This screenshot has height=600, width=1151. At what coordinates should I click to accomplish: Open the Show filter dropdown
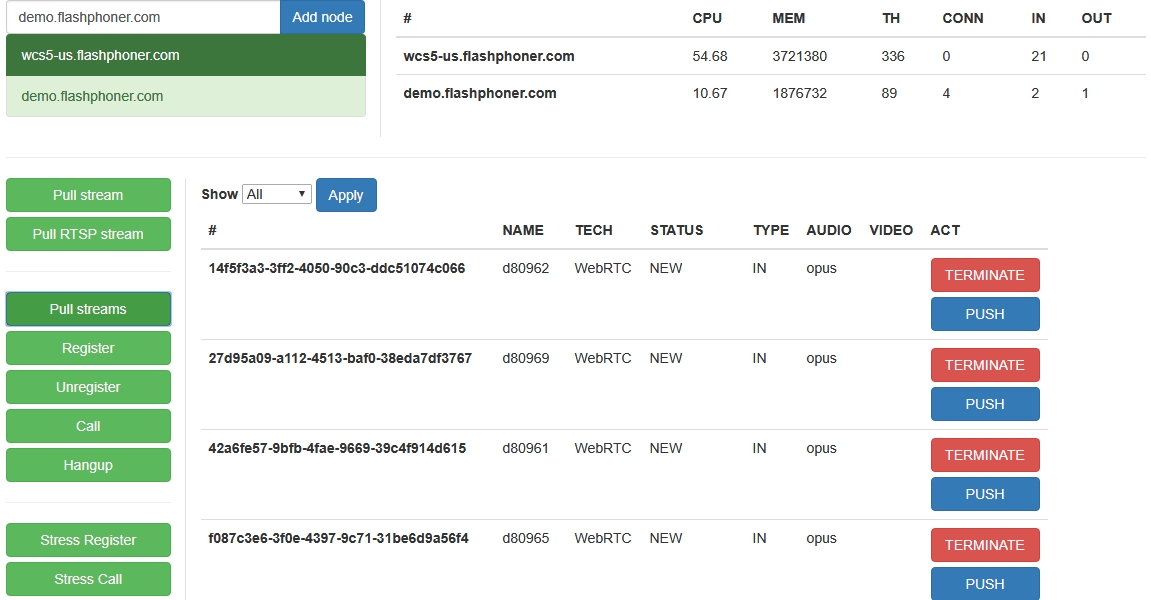[277, 194]
